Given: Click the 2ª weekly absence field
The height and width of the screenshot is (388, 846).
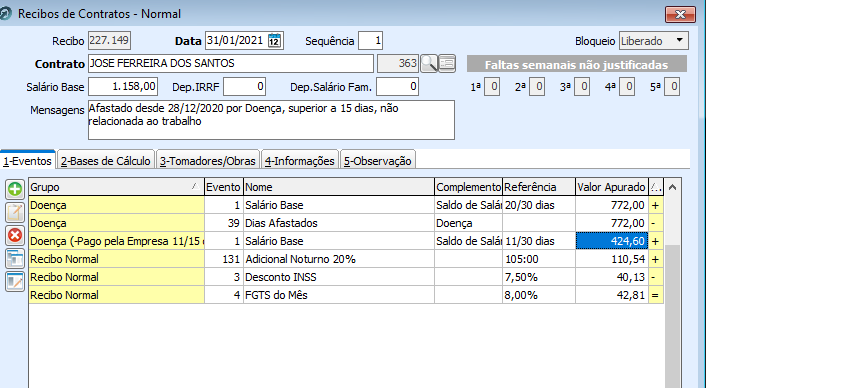Looking at the screenshot, I should point(537,87).
